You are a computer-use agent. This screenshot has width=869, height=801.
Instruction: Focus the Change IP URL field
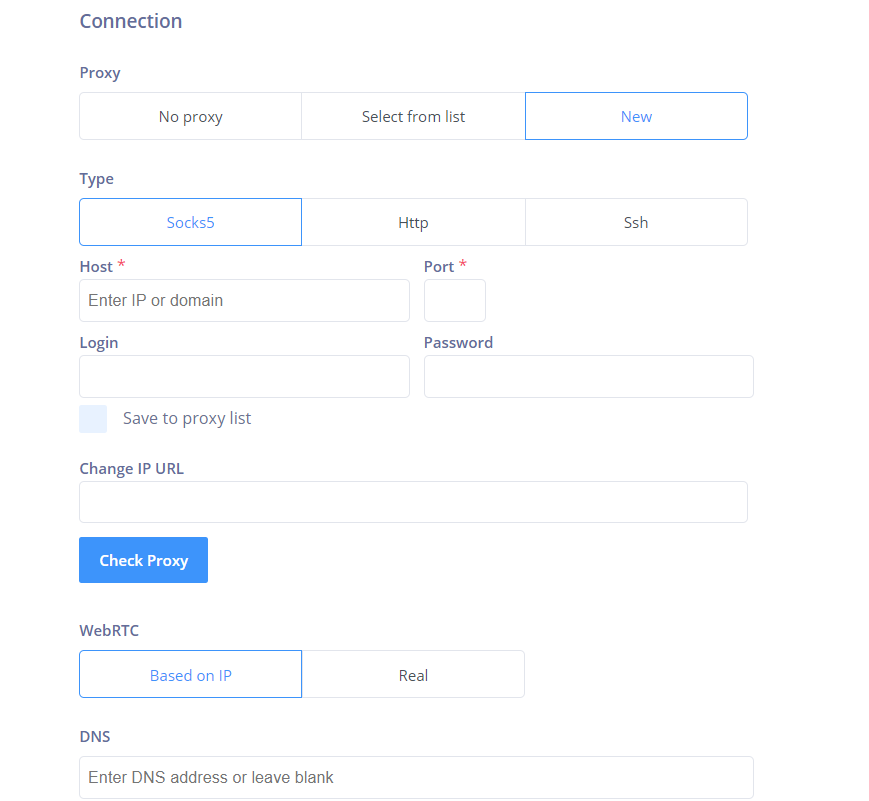coord(413,502)
